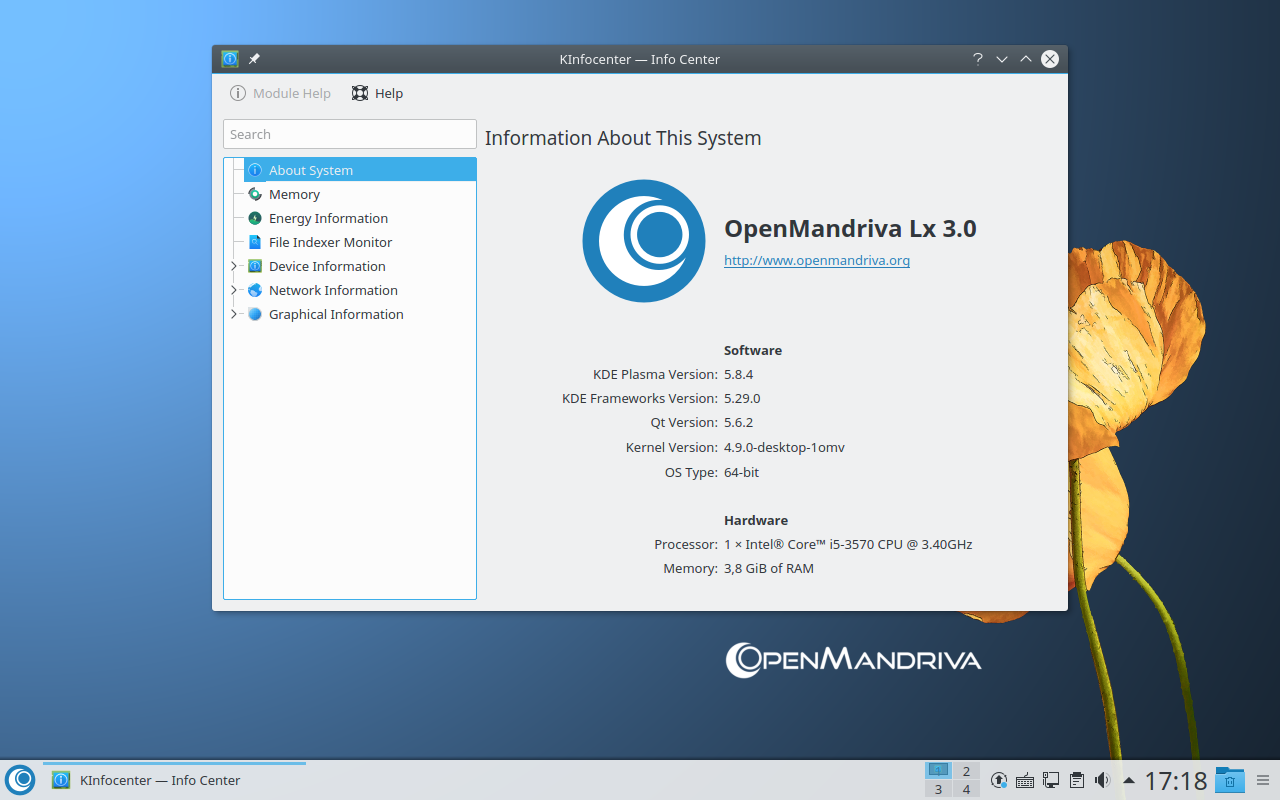Click the KInfocenter taskbar entry

[160, 780]
